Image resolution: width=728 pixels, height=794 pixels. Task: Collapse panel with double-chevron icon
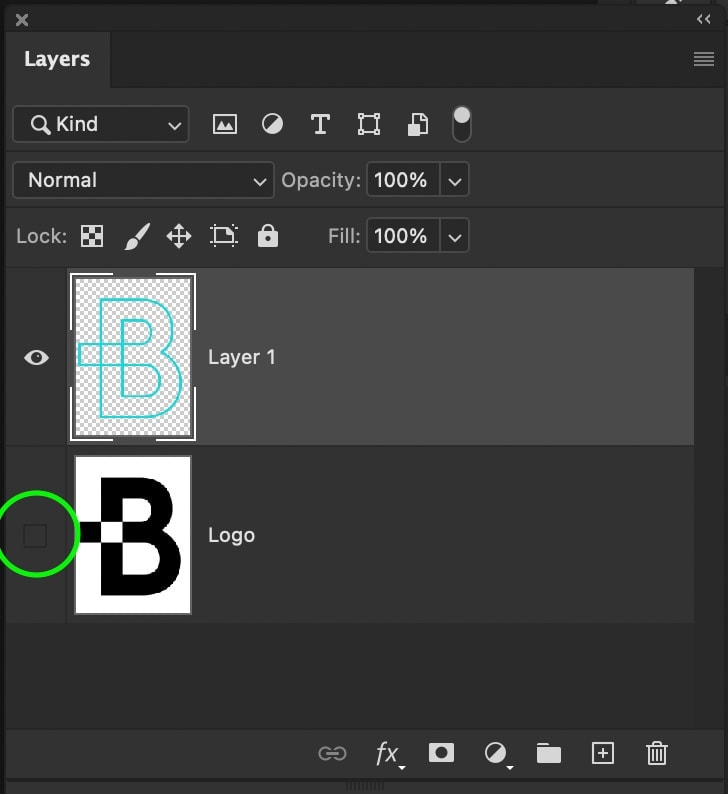click(x=704, y=19)
